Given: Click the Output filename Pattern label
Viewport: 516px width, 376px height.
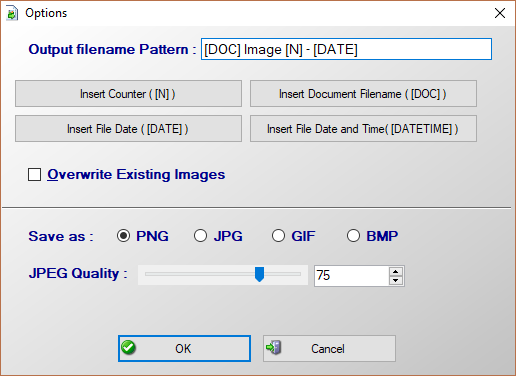Looking at the screenshot, I should click(x=112, y=49).
